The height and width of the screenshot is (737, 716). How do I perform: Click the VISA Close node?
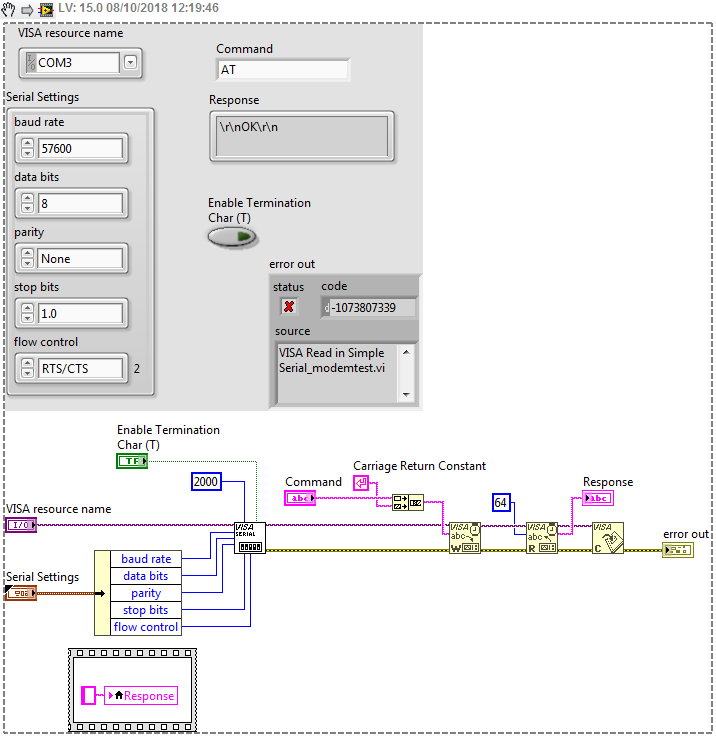click(608, 538)
